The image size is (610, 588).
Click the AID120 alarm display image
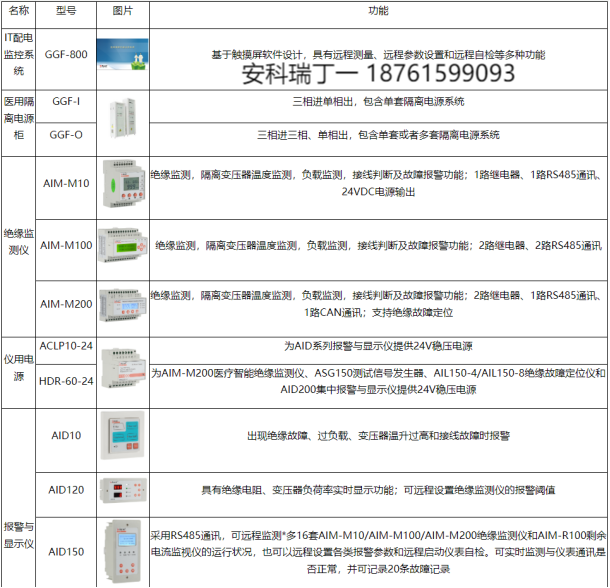click(x=123, y=490)
